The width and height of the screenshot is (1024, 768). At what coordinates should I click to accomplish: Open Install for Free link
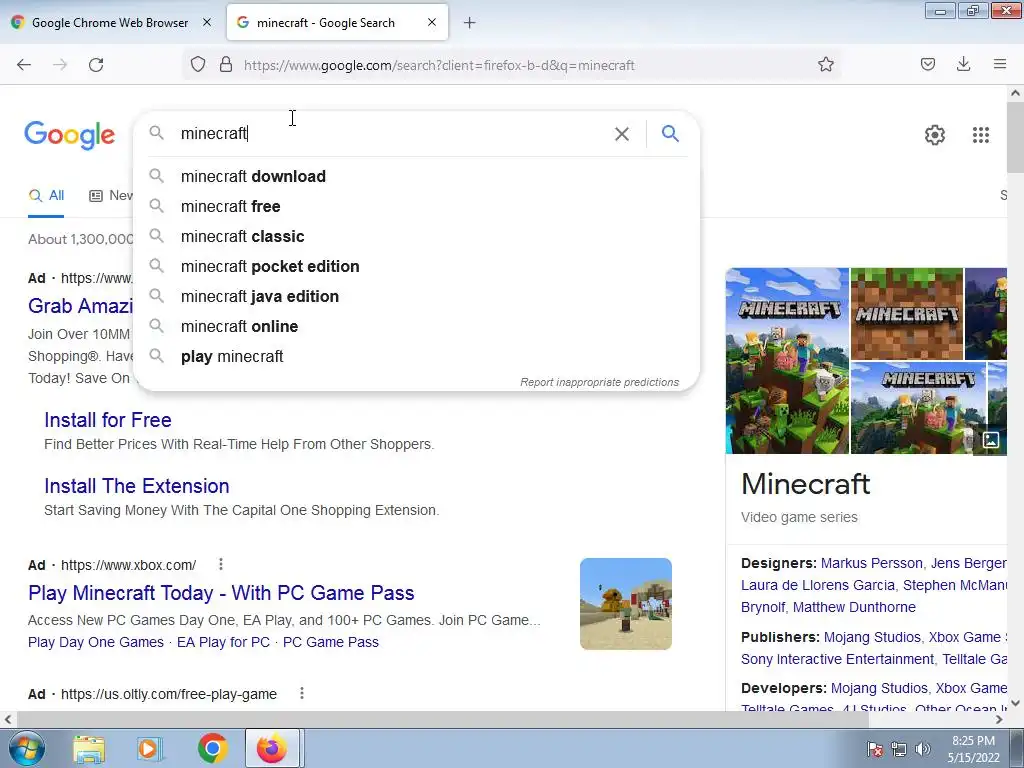click(x=108, y=420)
